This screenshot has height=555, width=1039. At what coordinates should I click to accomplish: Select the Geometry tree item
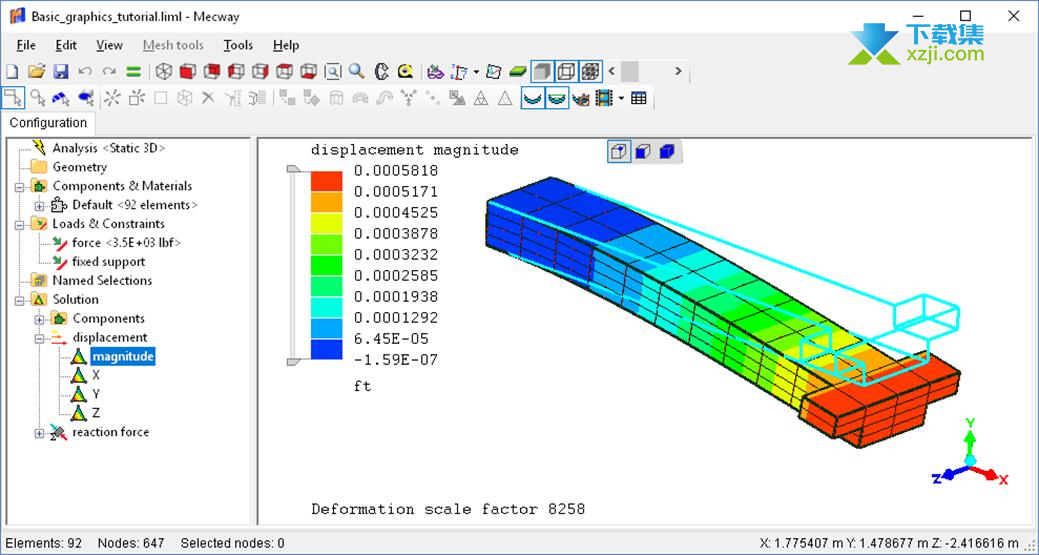click(79, 167)
